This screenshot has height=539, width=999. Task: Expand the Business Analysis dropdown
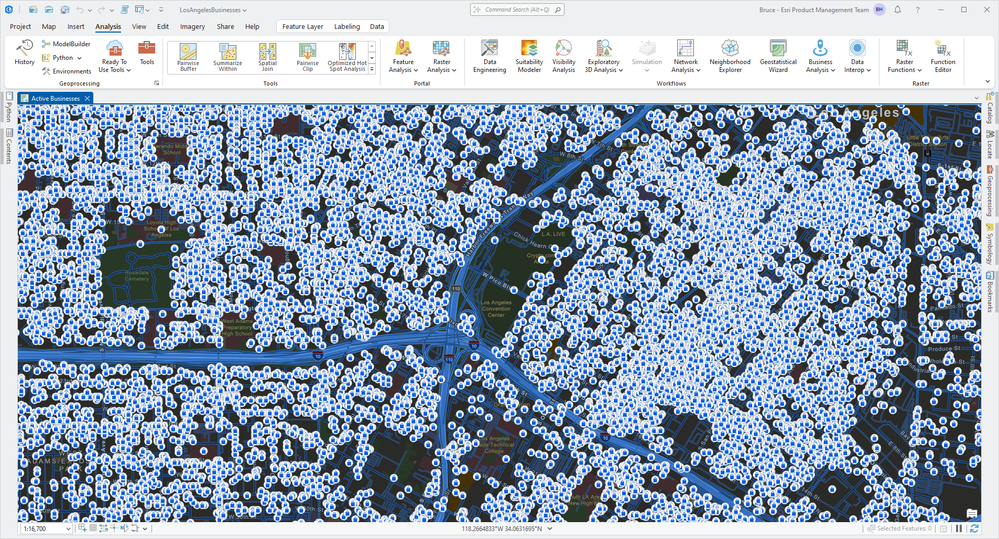click(x=820, y=56)
